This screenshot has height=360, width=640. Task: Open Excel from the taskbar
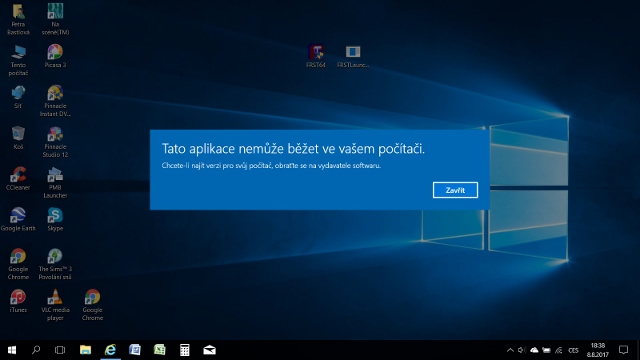click(x=160, y=350)
